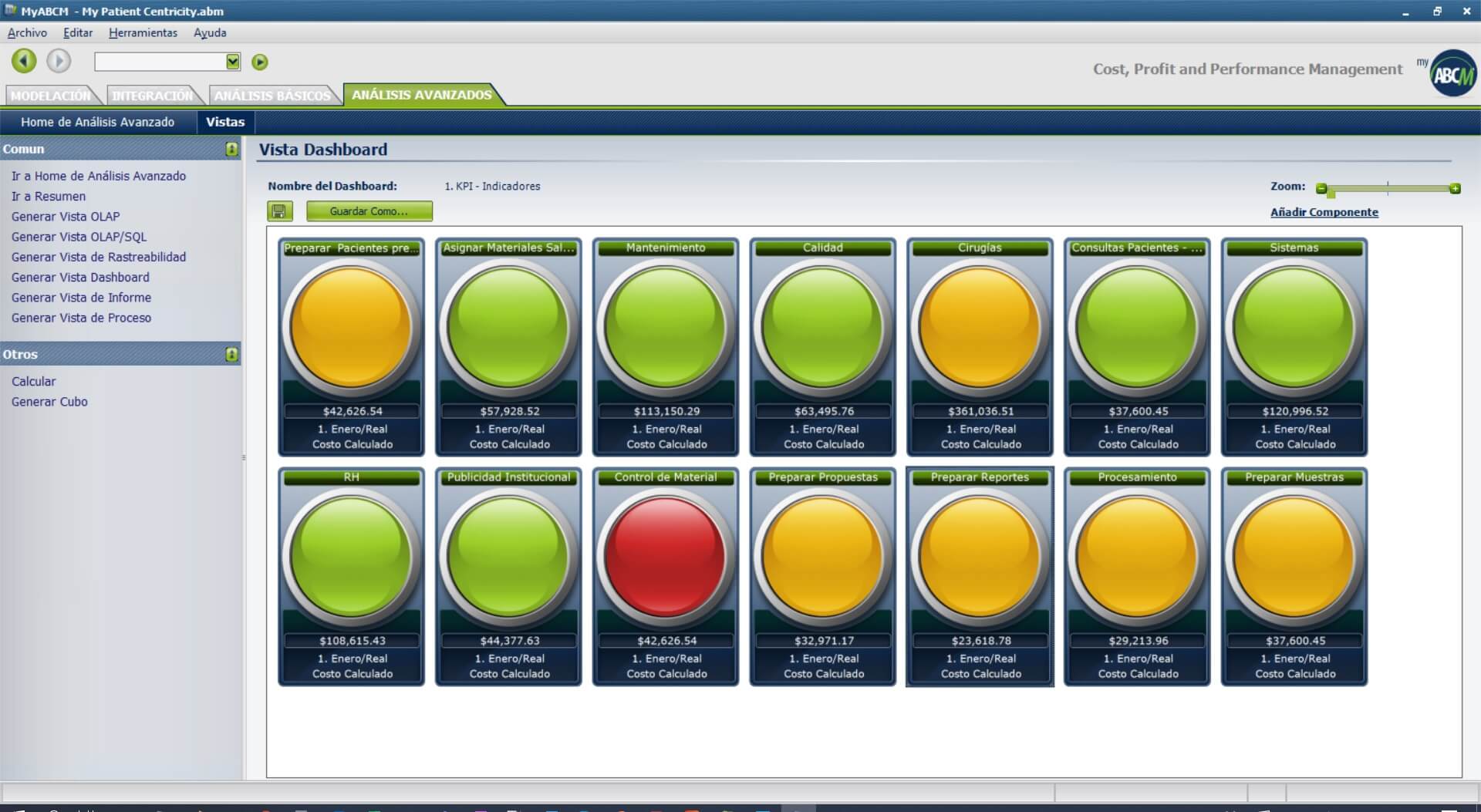Click Generar Vista Dashboard link
The height and width of the screenshot is (812, 1481).
[x=80, y=277]
